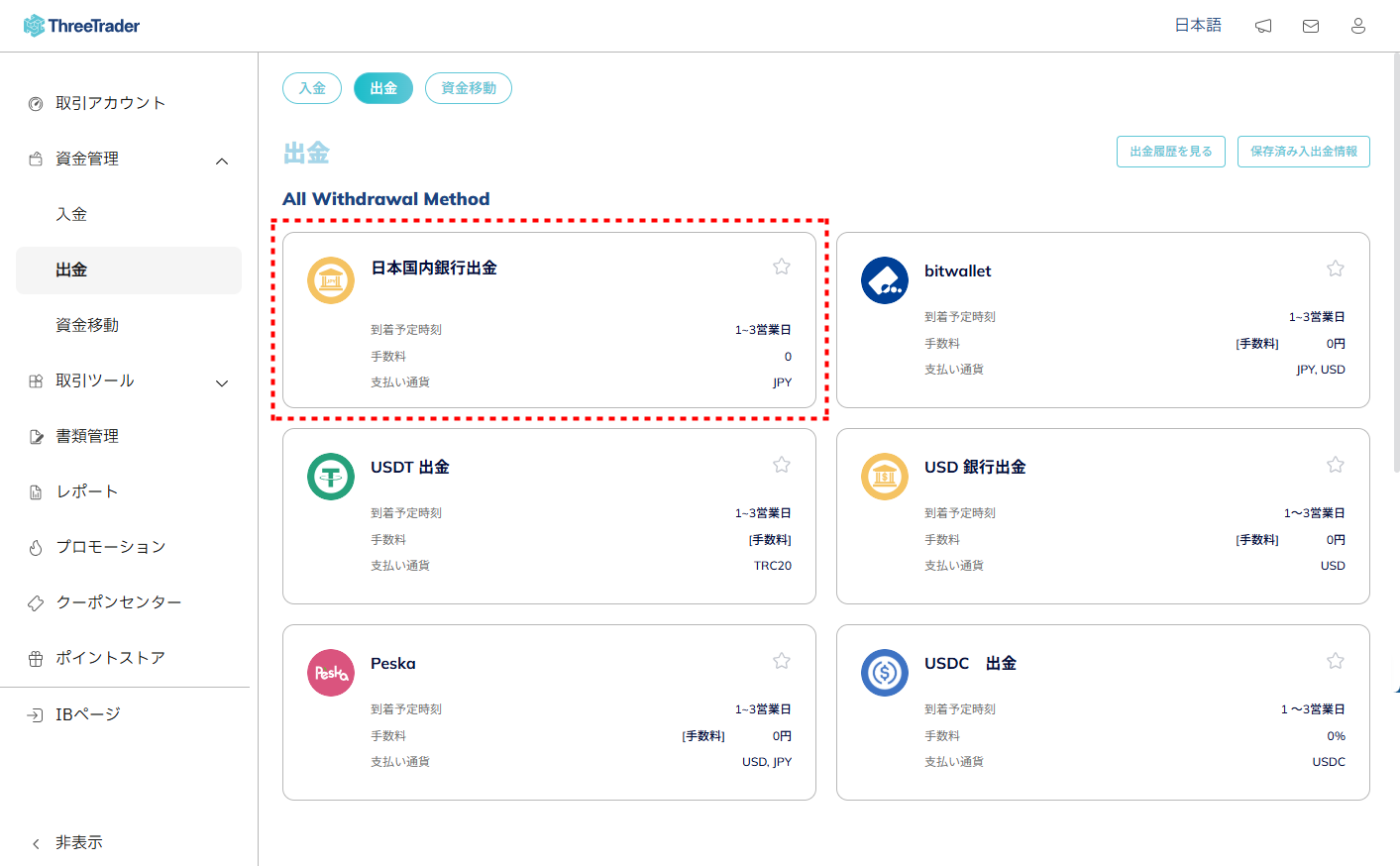
Task: Click the USDC coin logo icon
Action: (x=885, y=673)
